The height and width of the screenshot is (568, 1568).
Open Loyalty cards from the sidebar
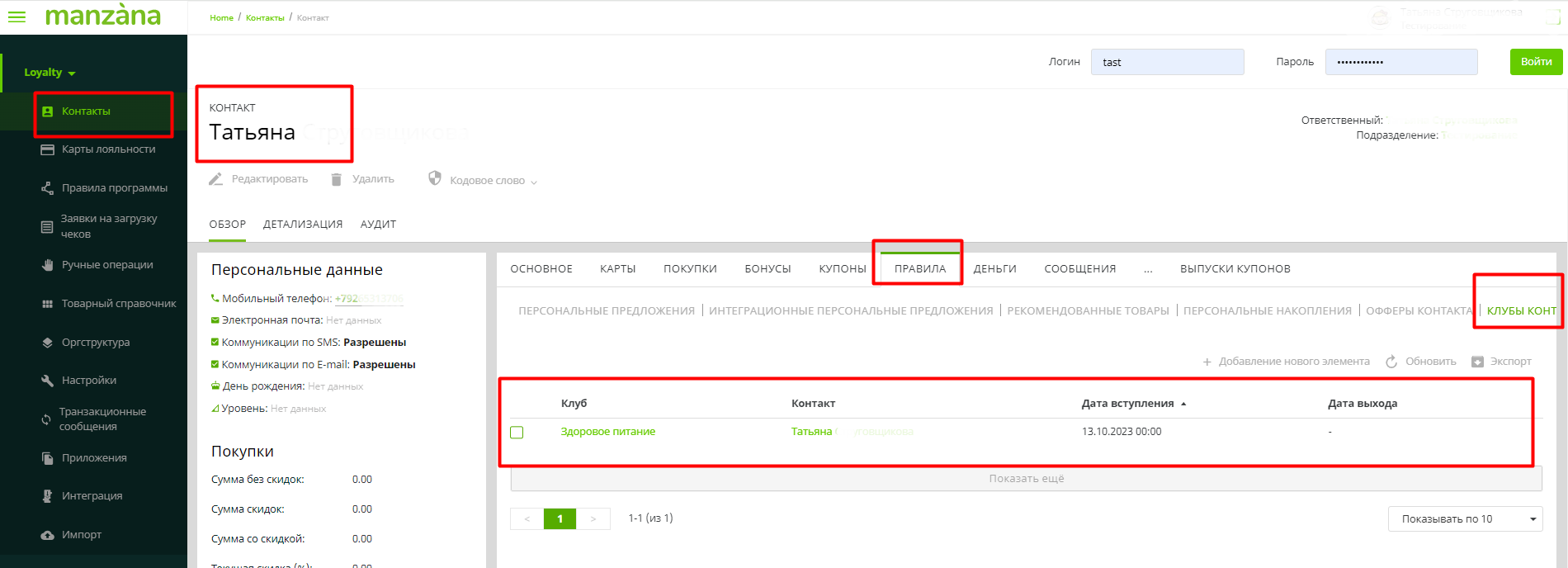tap(108, 149)
